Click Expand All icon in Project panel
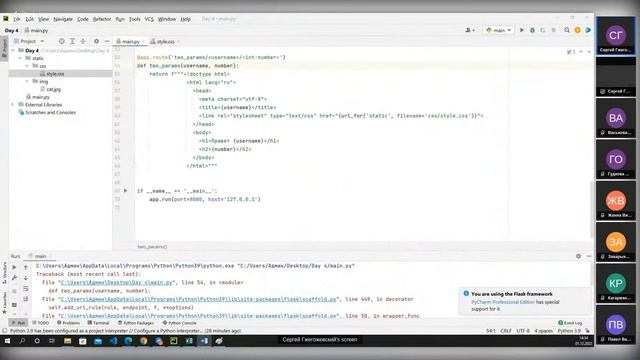The image size is (640, 360). pos(72,41)
